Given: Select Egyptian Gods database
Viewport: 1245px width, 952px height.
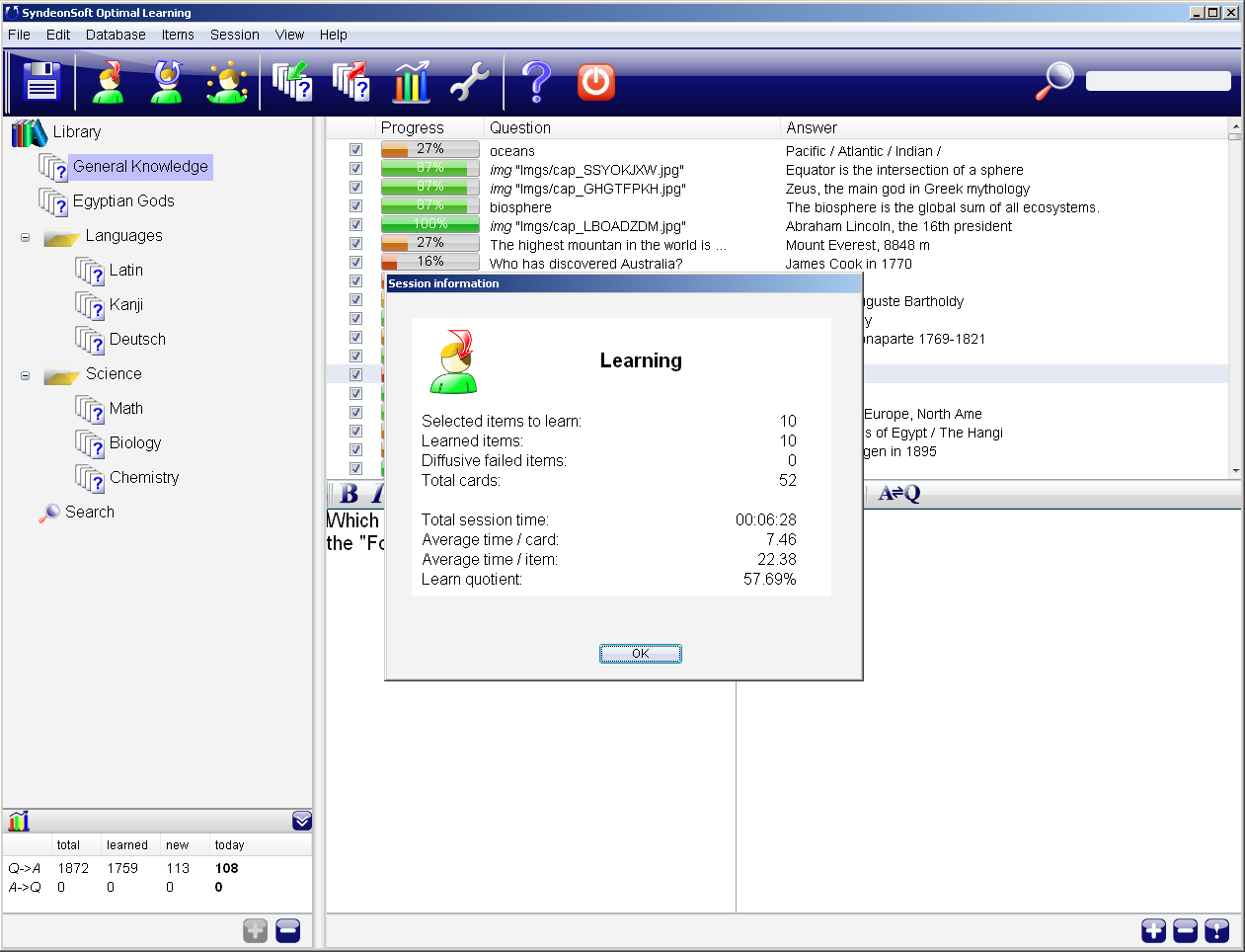Looking at the screenshot, I should [x=123, y=201].
